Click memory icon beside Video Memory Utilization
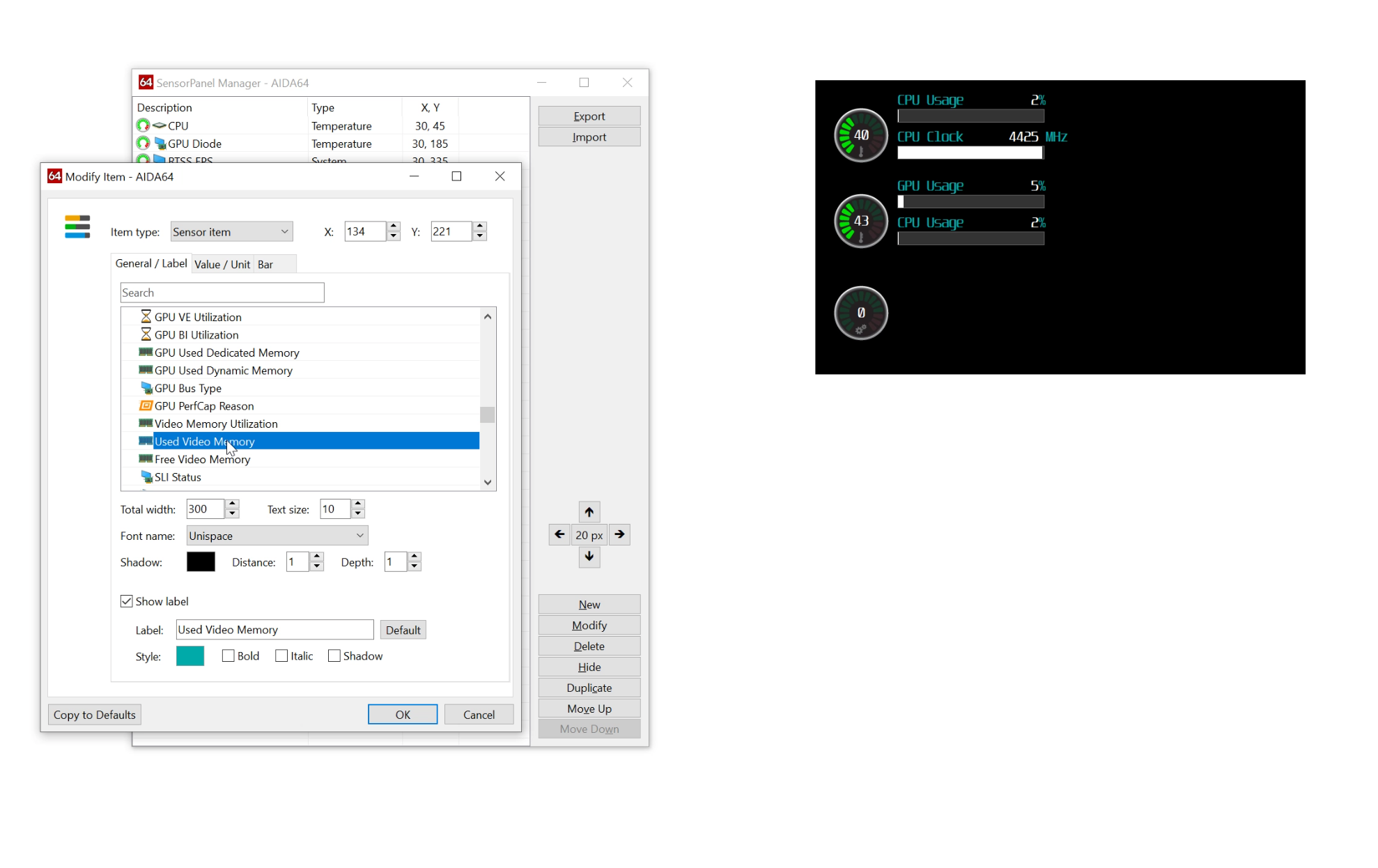1378x868 pixels. tap(146, 424)
